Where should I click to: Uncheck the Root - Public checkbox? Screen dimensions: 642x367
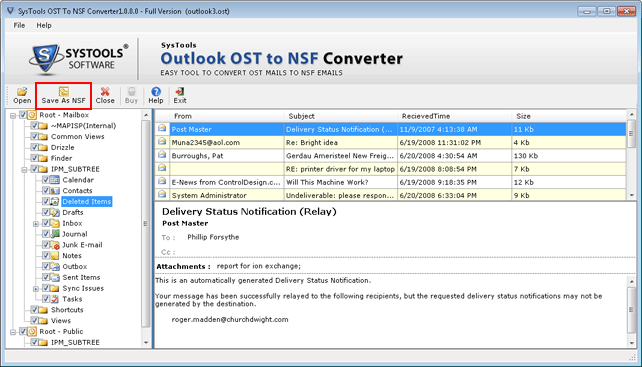(23, 331)
